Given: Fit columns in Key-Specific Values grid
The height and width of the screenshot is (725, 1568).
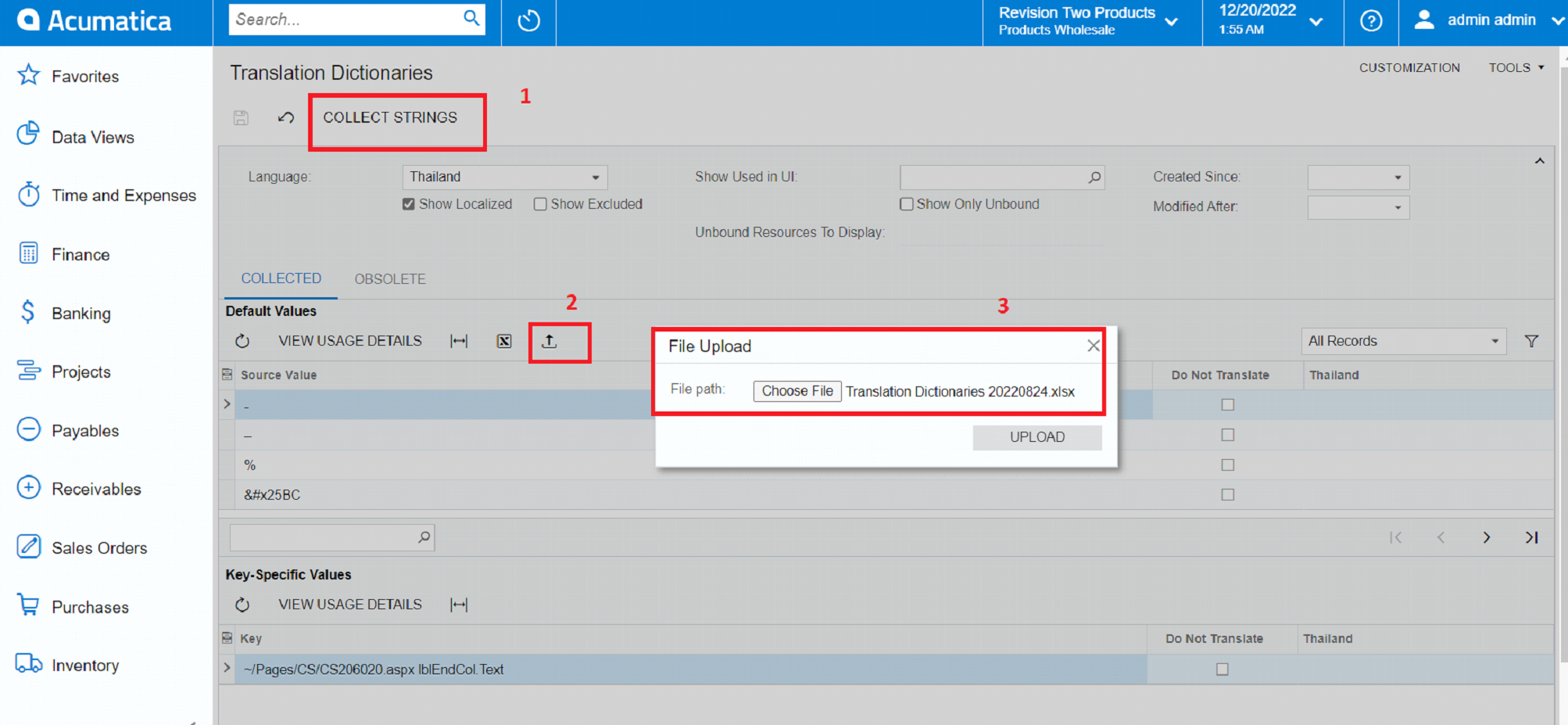Looking at the screenshot, I should (x=460, y=605).
